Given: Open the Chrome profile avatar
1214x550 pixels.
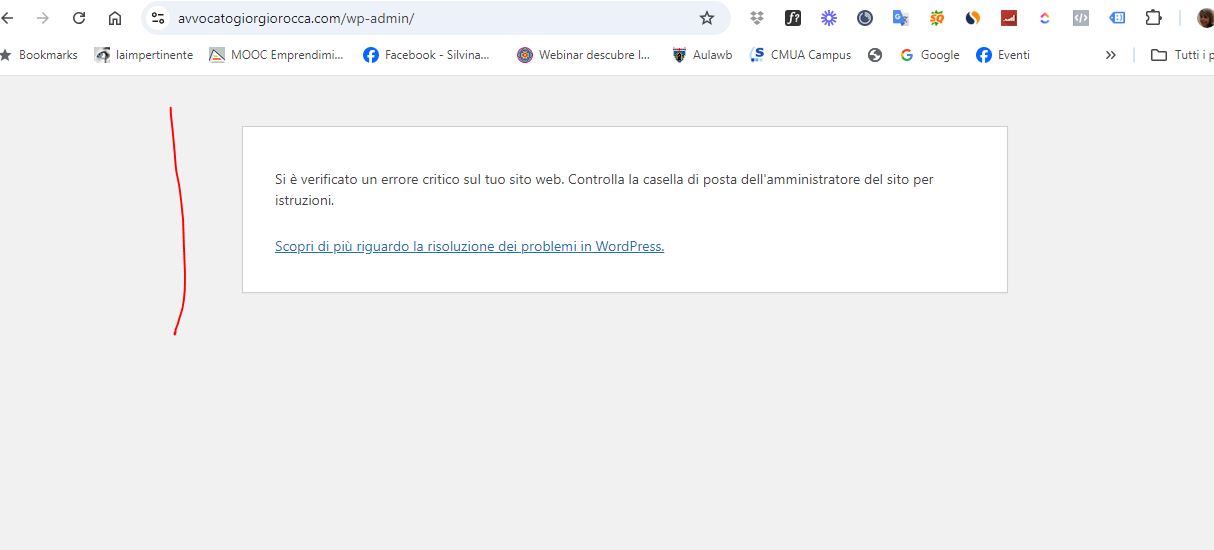Looking at the screenshot, I should pyautogui.click(x=1205, y=18).
